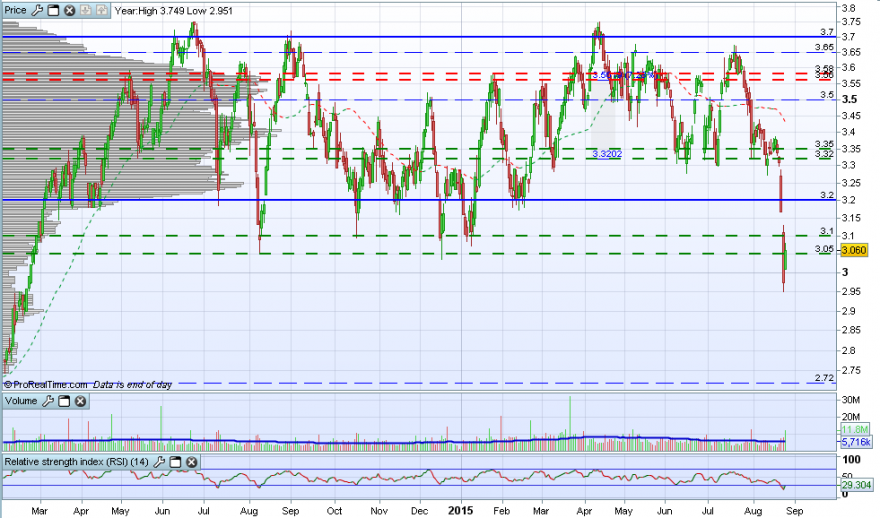Open Volume panel settings wrench

point(48,401)
